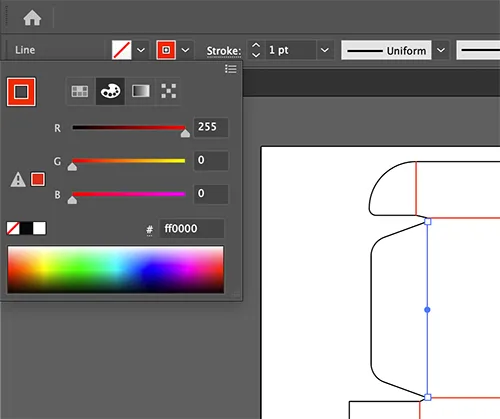Click the center point of selected blue line
500x419 pixels.
point(427,310)
